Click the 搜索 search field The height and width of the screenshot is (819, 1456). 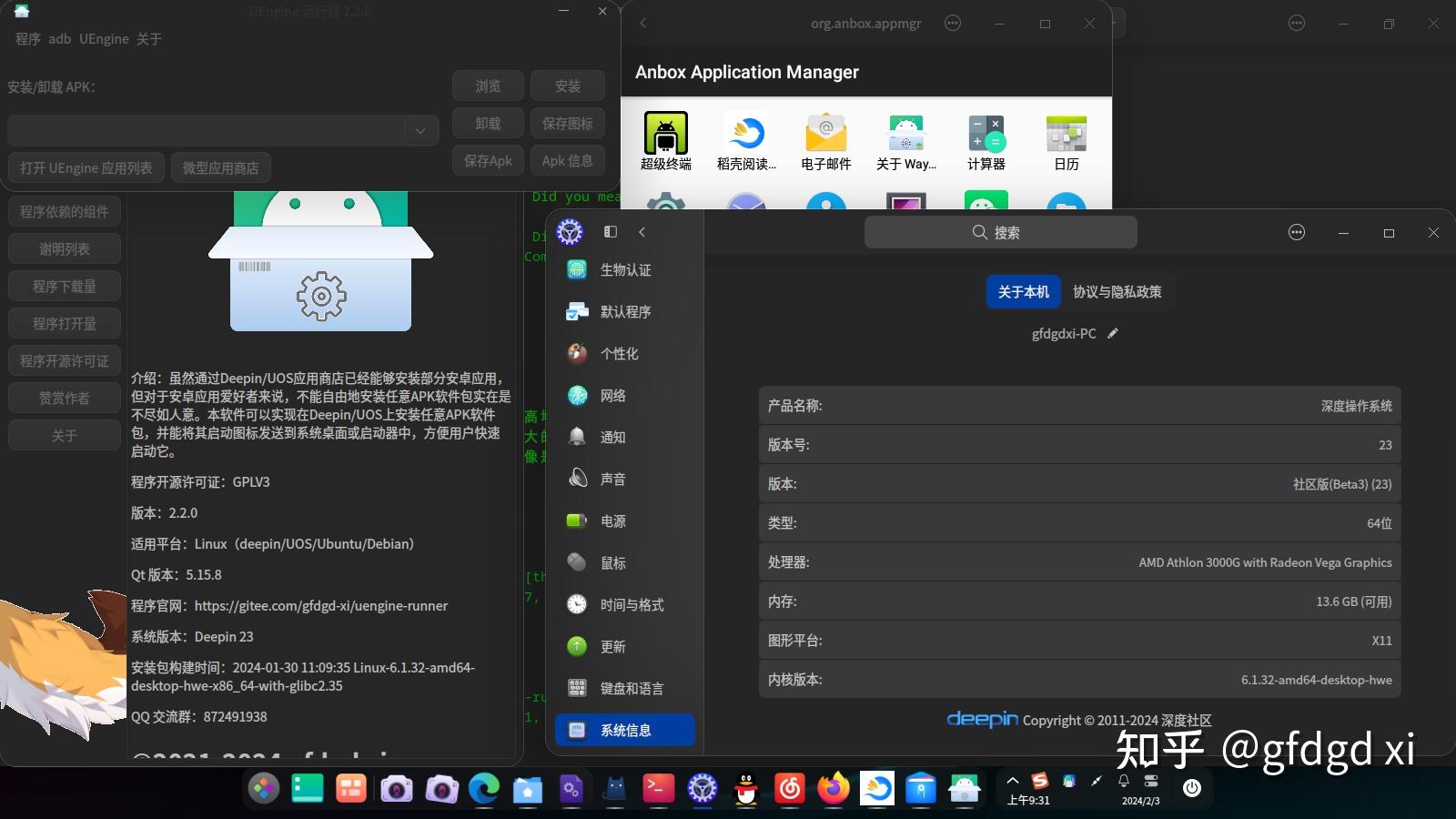tap(1001, 232)
